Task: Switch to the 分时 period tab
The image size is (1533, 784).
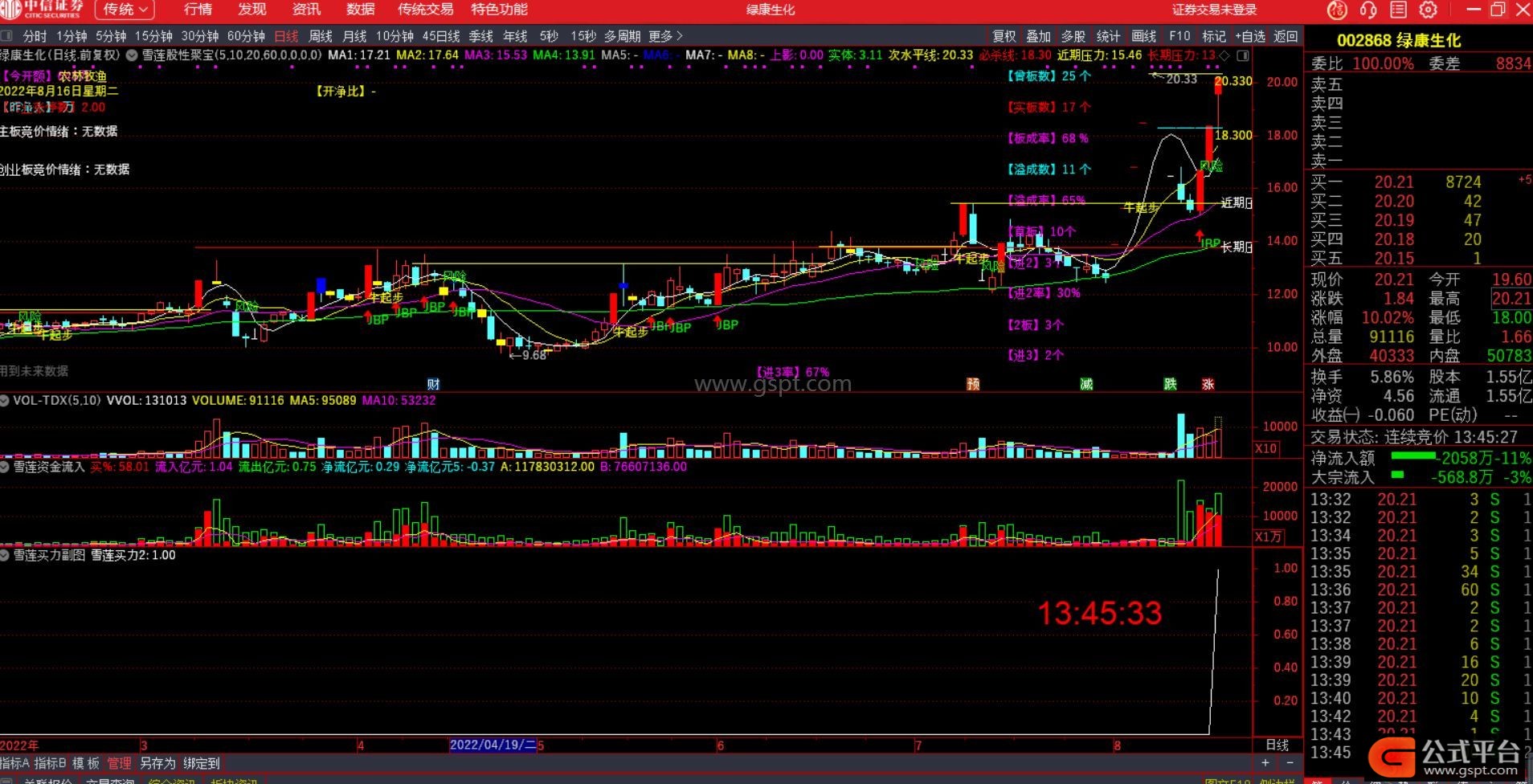Action: 35,36
